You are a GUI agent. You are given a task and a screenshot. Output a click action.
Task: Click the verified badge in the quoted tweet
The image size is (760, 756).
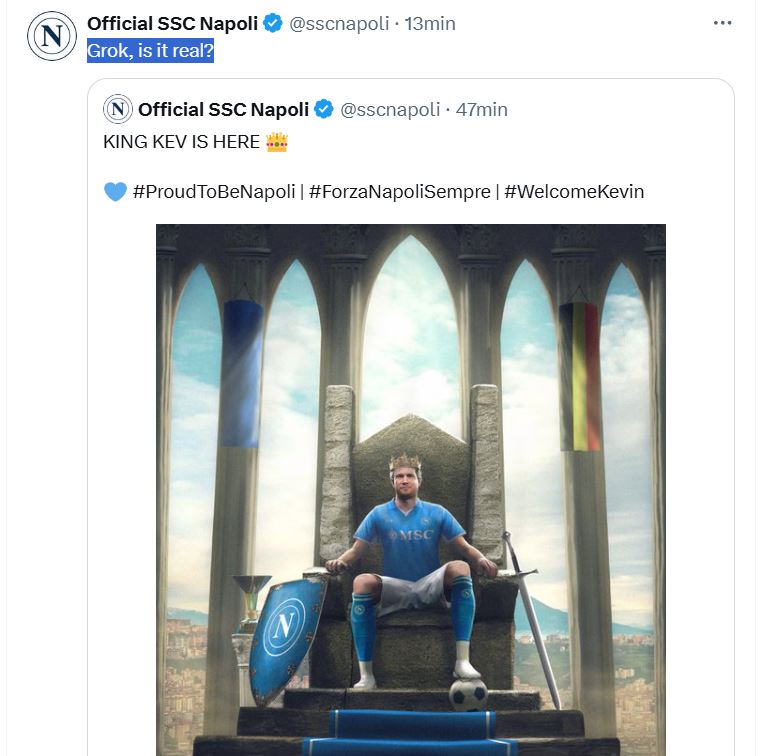[324, 110]
